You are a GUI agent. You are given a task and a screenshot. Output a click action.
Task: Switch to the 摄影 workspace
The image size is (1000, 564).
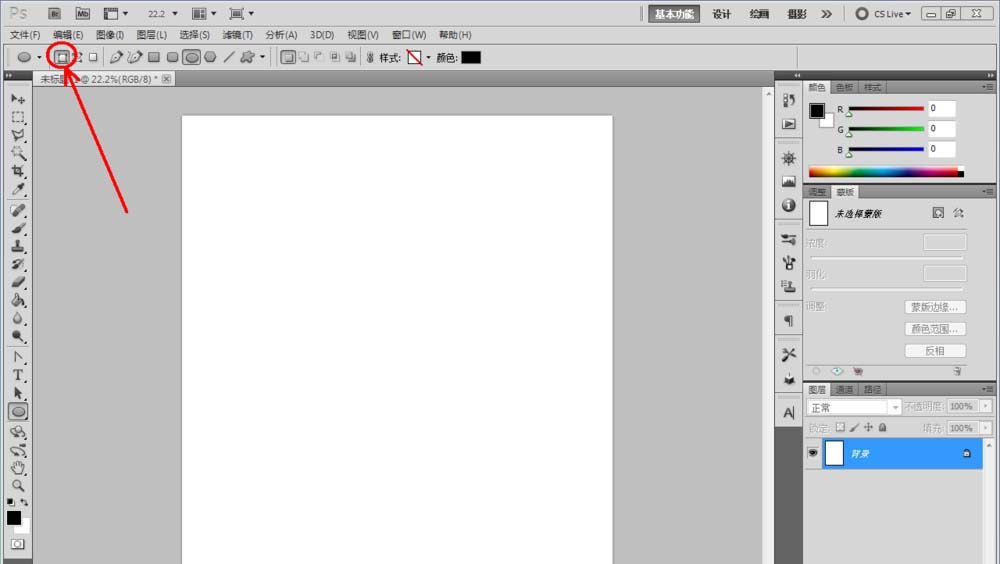tap(797, 14)
